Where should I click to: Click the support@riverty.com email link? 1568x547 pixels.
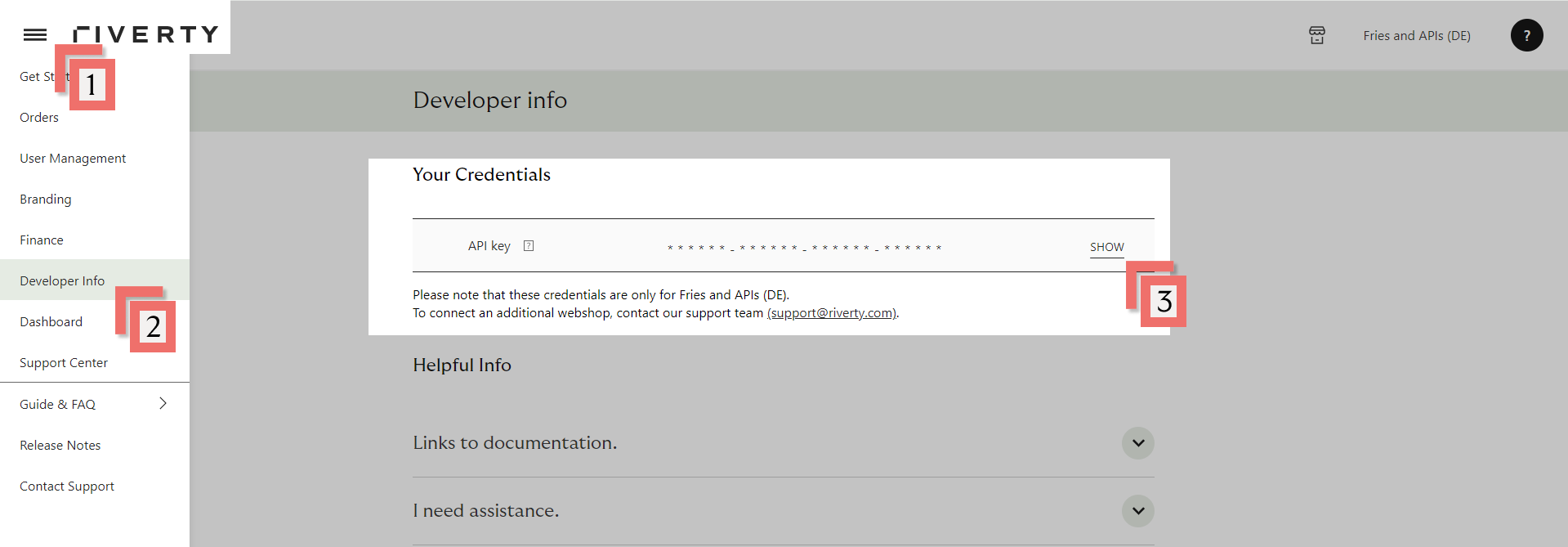pyautogui.click(x=831, y=313)
